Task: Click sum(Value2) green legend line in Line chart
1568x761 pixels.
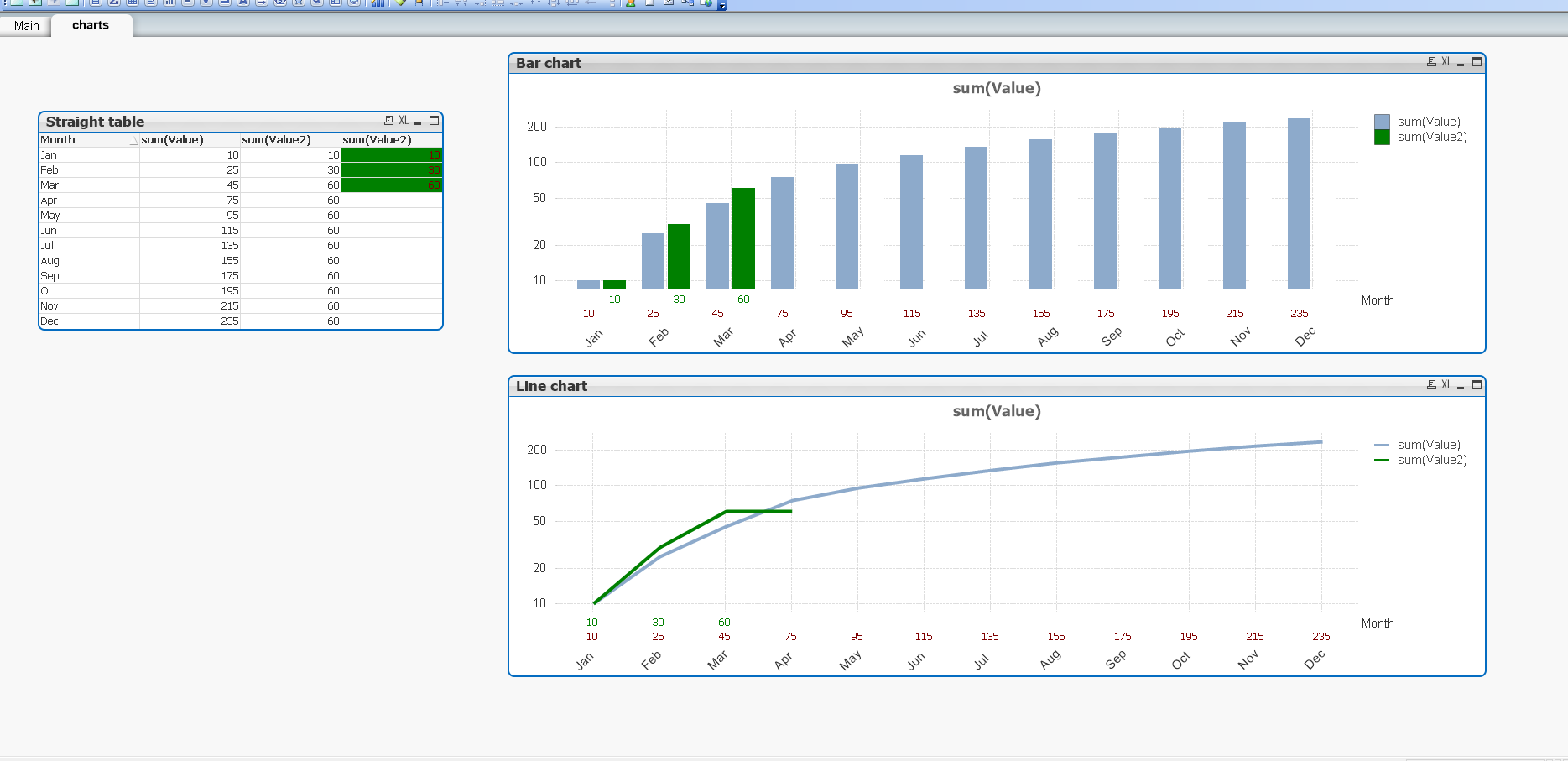Action: tap(1382, 460)
